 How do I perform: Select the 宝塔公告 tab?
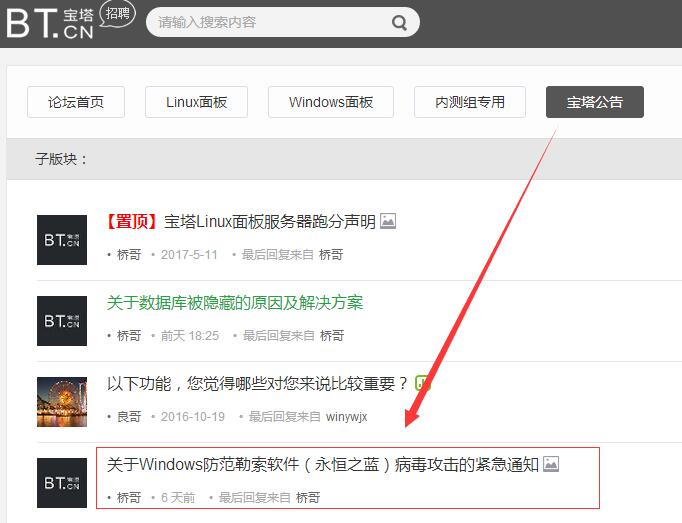click(x=595, y=102)
